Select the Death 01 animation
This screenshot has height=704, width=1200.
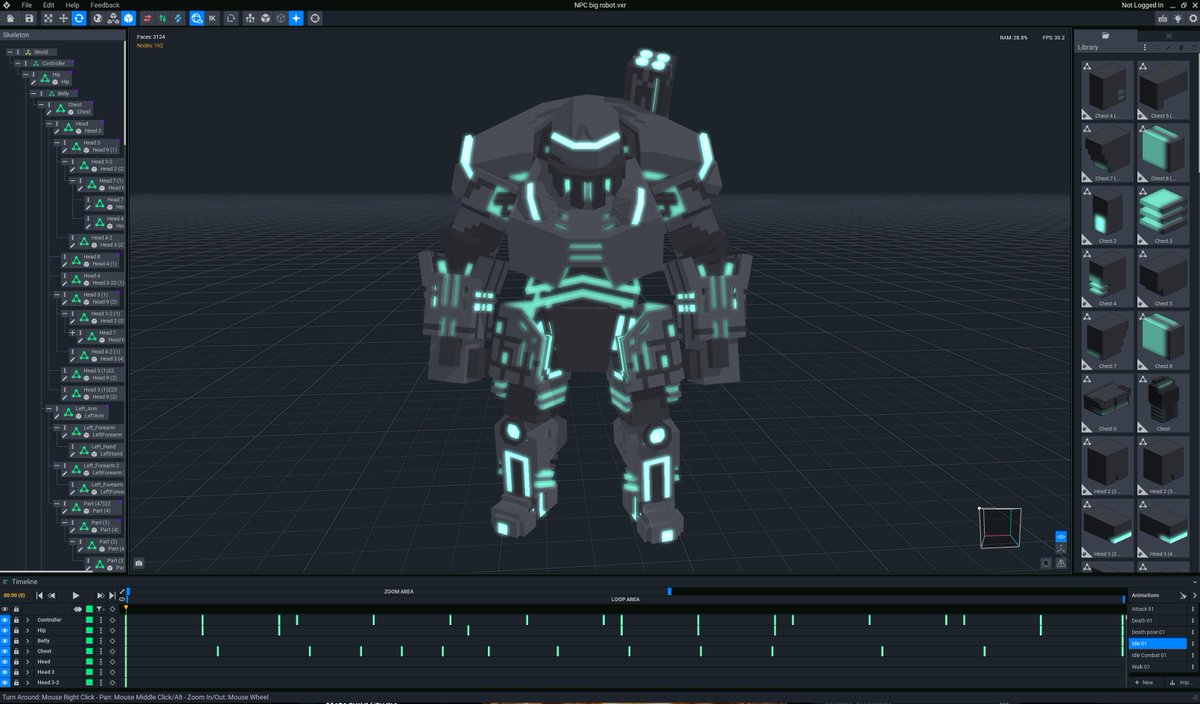(x=1157, y=620)
